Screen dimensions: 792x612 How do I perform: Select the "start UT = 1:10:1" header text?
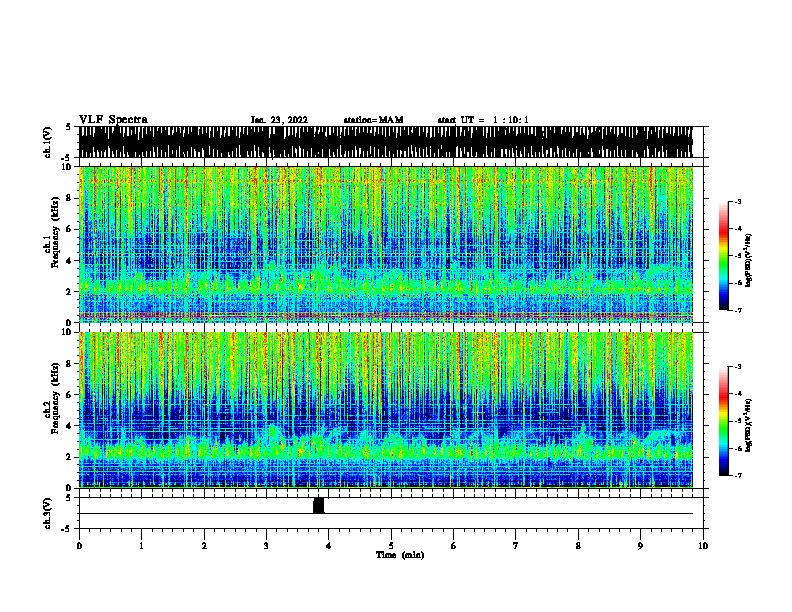[x=483, y=120]
